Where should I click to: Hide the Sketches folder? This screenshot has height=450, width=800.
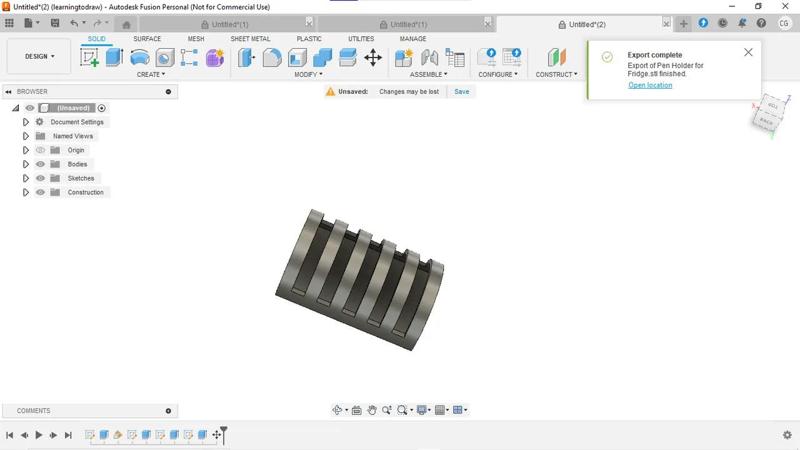pos(40,178)
